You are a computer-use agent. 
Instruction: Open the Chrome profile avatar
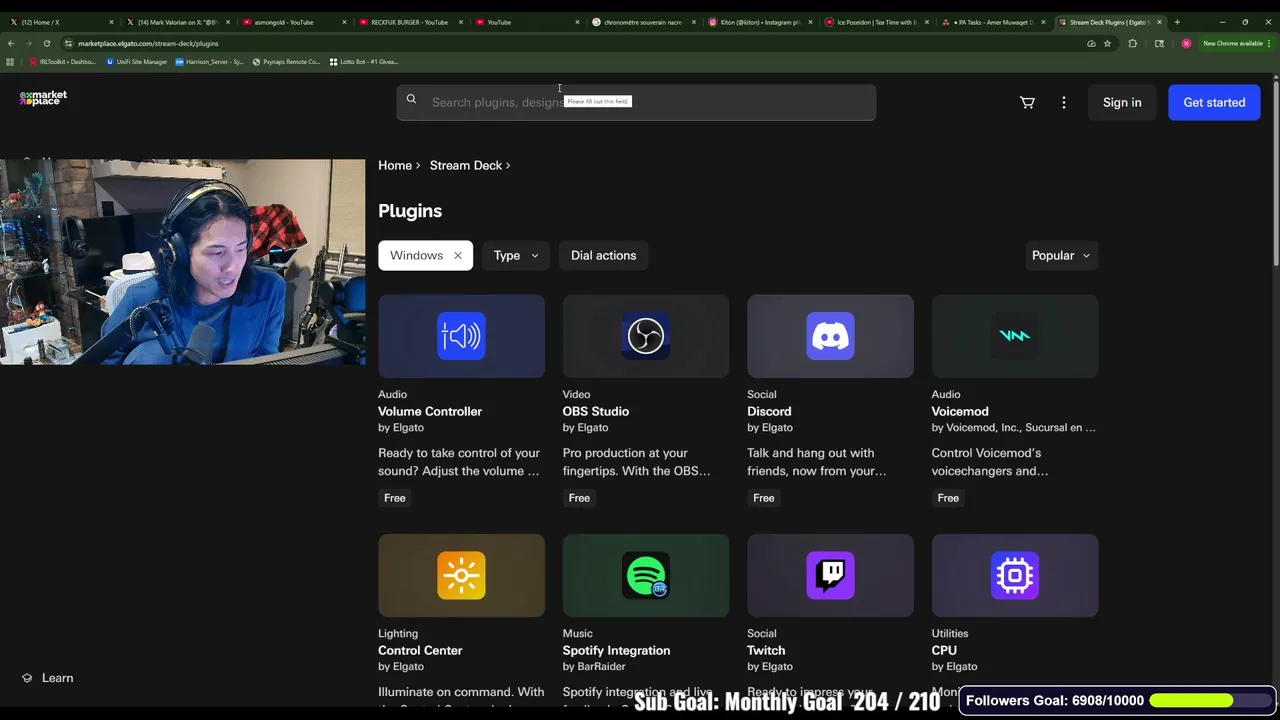1186,43
